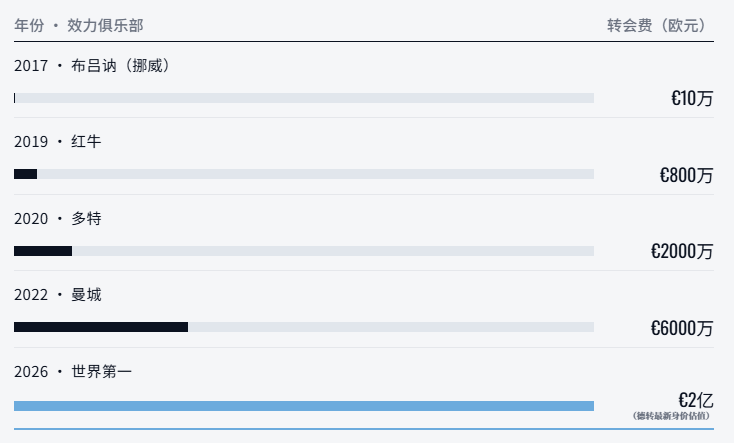
Task: Click the dark filled bar for 曼城
Action: [x=101, y=327]
